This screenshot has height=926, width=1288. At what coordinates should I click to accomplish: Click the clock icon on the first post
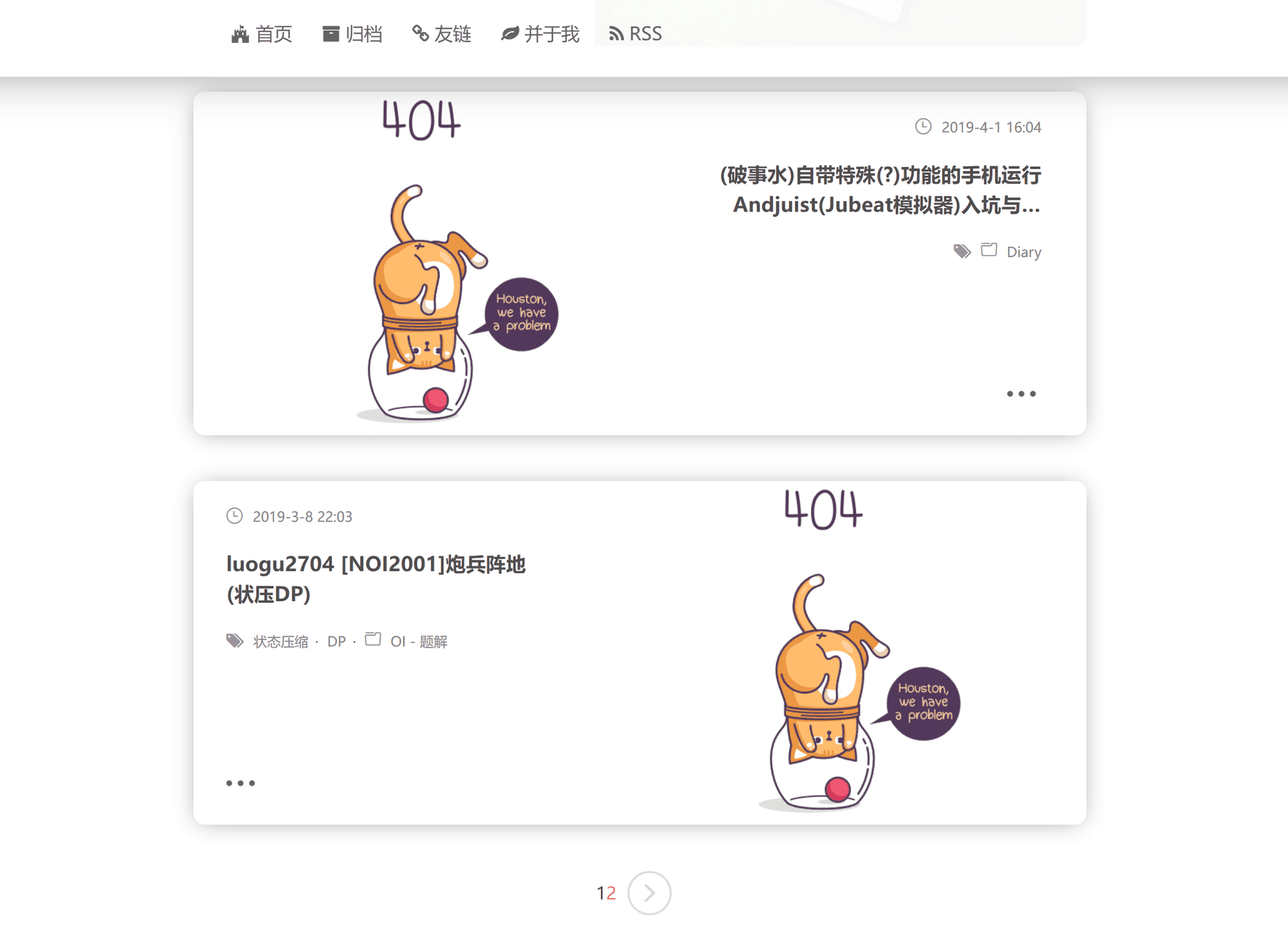point(921,126)
